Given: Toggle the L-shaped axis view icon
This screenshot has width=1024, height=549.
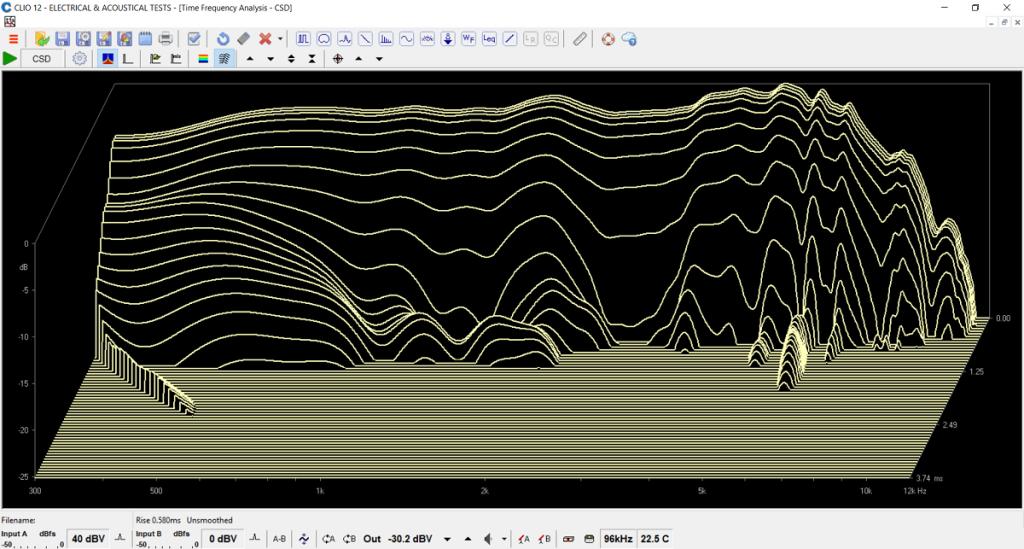Looking at the screenshot, I should (128, 59).
